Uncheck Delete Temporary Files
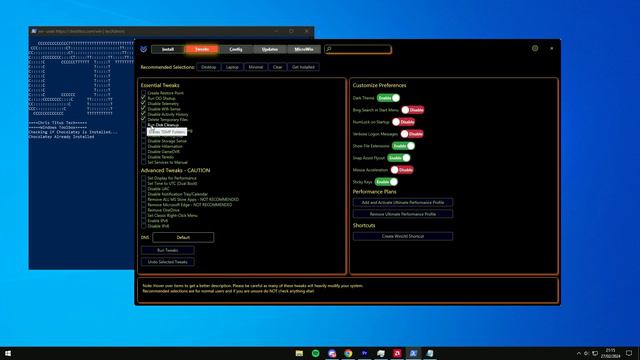This screenshot has width=640, height=360. (143, 120)
